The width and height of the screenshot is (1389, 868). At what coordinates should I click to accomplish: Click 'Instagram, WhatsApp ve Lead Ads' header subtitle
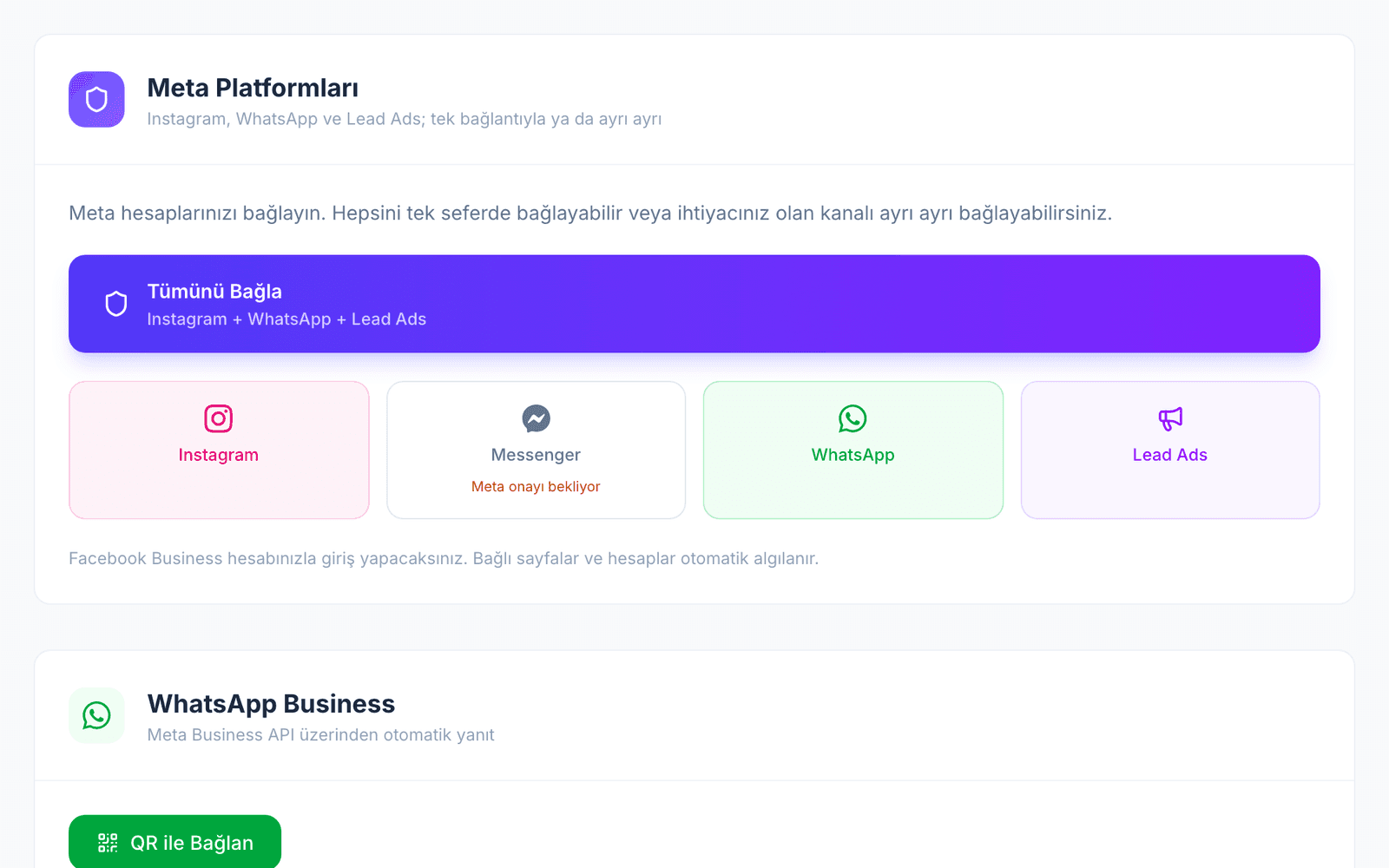405,119
